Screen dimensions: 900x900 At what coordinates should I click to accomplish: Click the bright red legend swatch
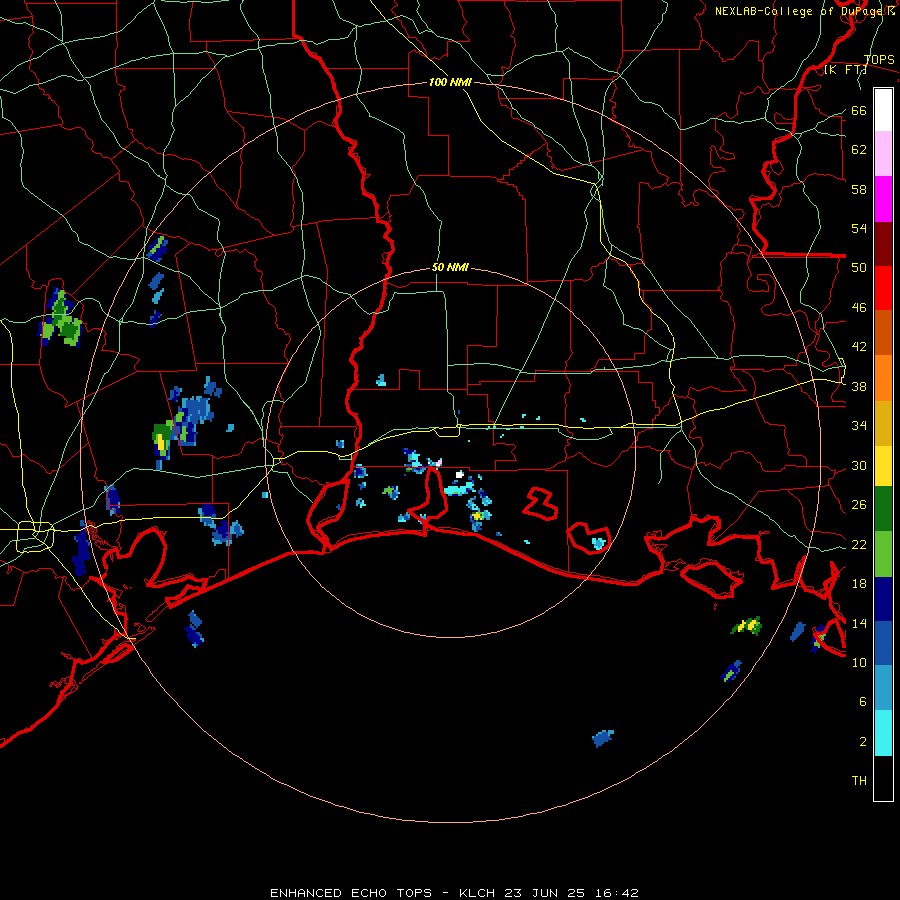[883, 288]
